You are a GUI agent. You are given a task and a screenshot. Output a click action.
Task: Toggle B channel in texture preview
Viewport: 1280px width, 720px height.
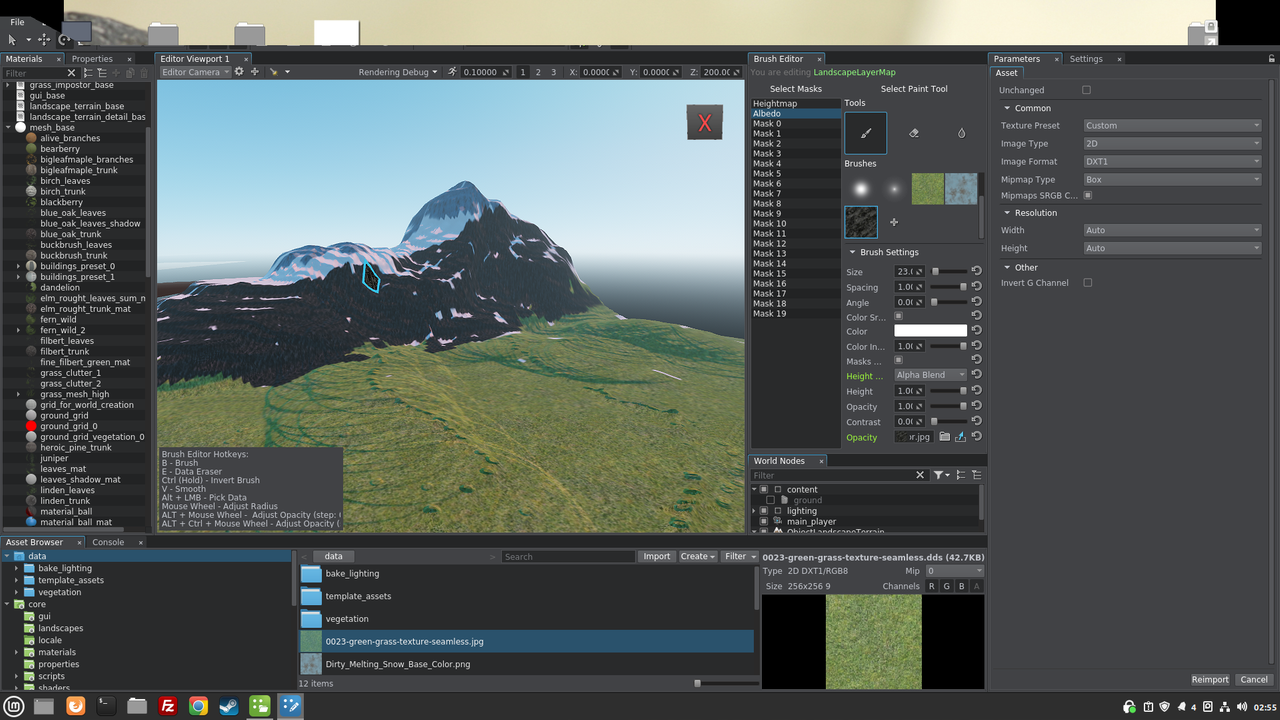[962, 586]
